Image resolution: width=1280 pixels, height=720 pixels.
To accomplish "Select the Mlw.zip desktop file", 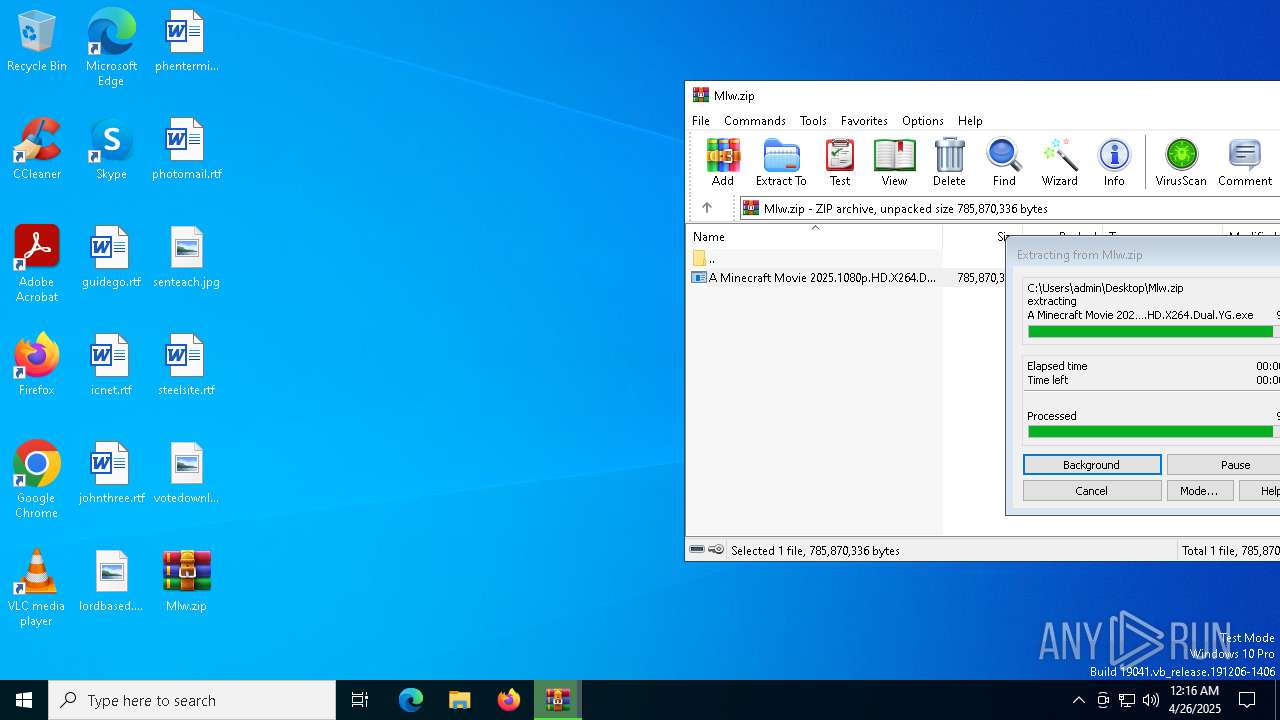I will (187, 581).
